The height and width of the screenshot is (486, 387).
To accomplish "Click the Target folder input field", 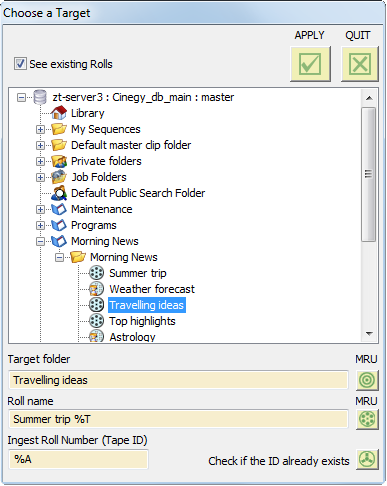I will pos(178,380).
